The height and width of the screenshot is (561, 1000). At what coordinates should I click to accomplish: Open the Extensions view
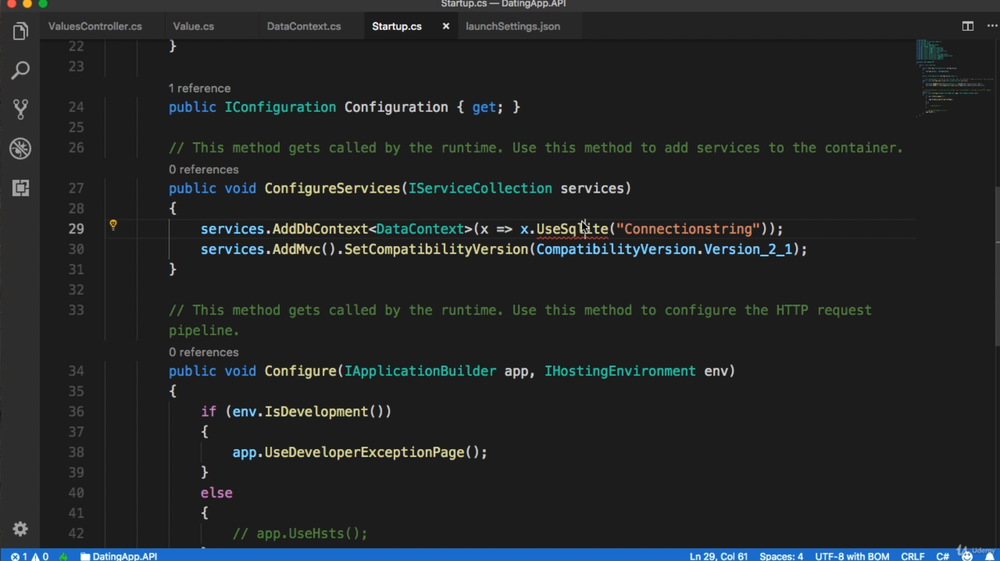point(20,187)
